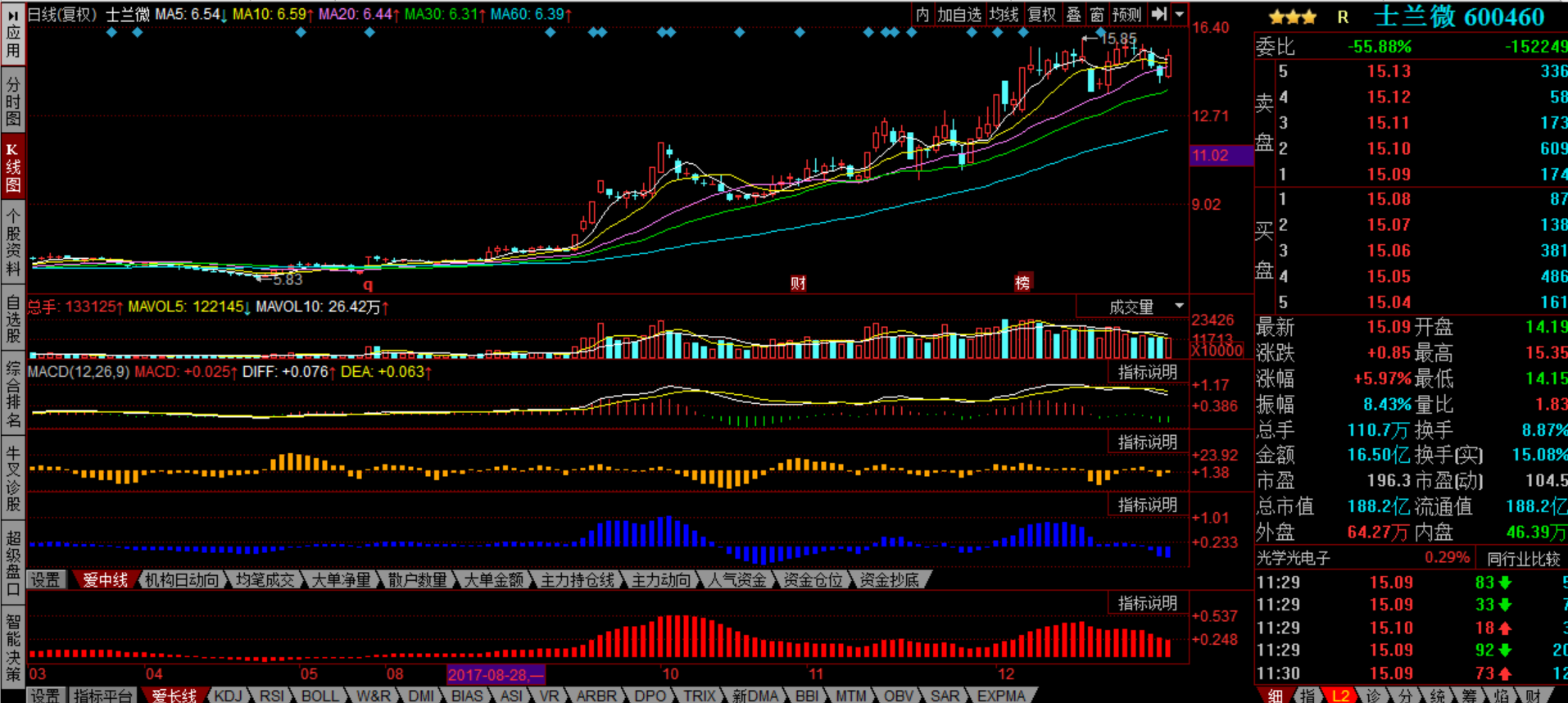Select the 叠 overlay icon in chart toolbar

(1073, 14)
